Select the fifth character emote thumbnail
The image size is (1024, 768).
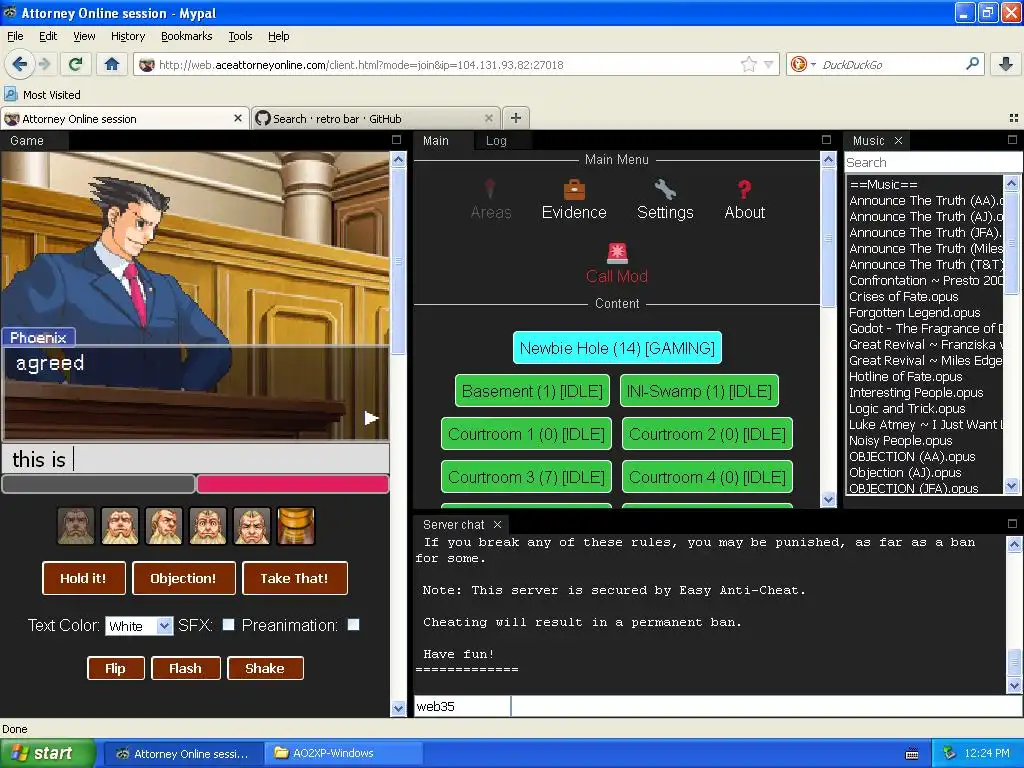point(252,526)
